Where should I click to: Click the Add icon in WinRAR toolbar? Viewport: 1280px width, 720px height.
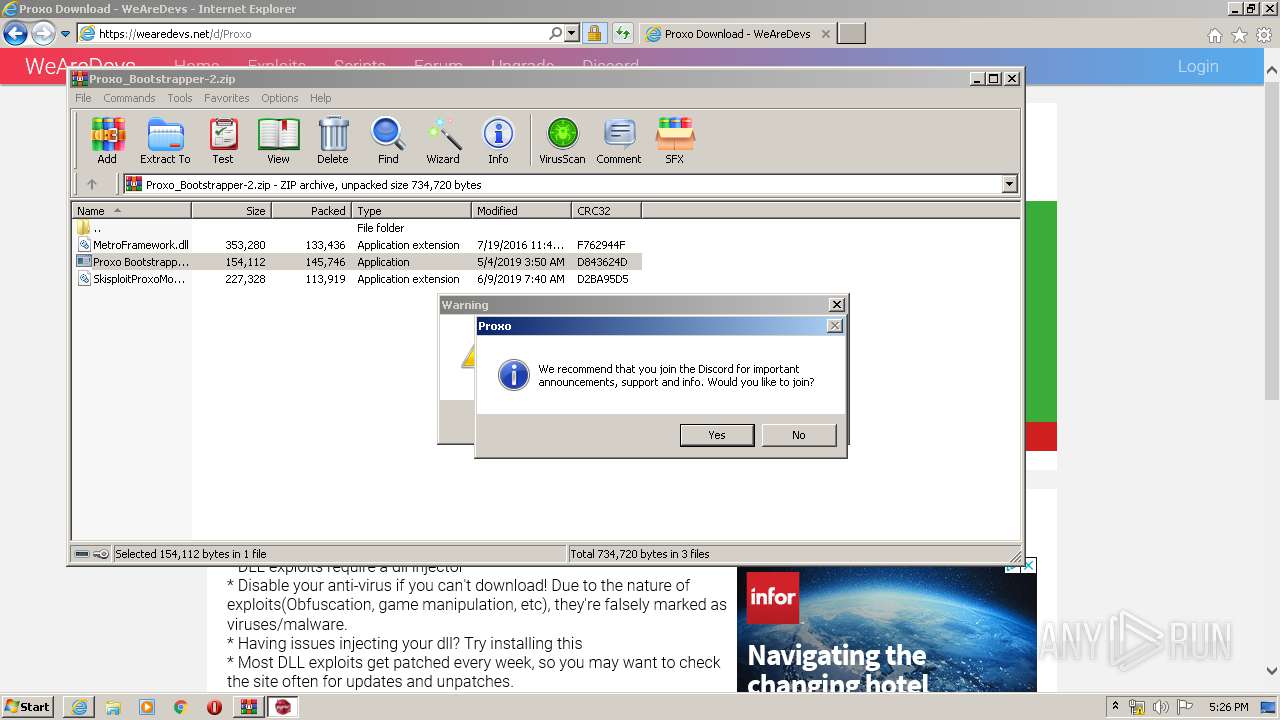[107, 141]
